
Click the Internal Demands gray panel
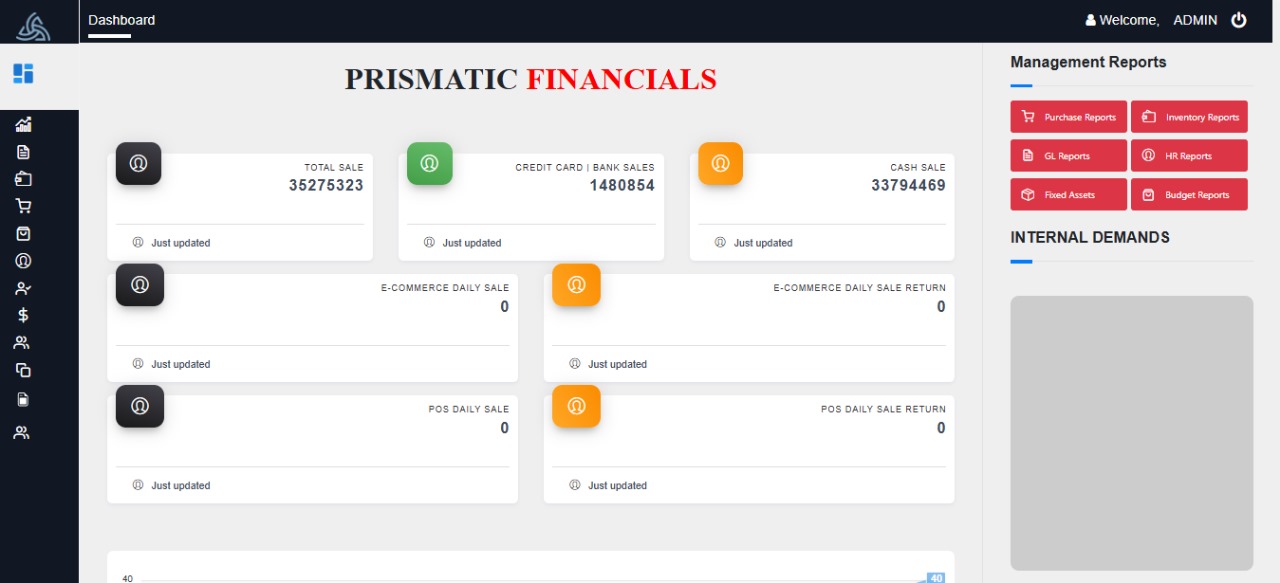(x=1131, y=433)
